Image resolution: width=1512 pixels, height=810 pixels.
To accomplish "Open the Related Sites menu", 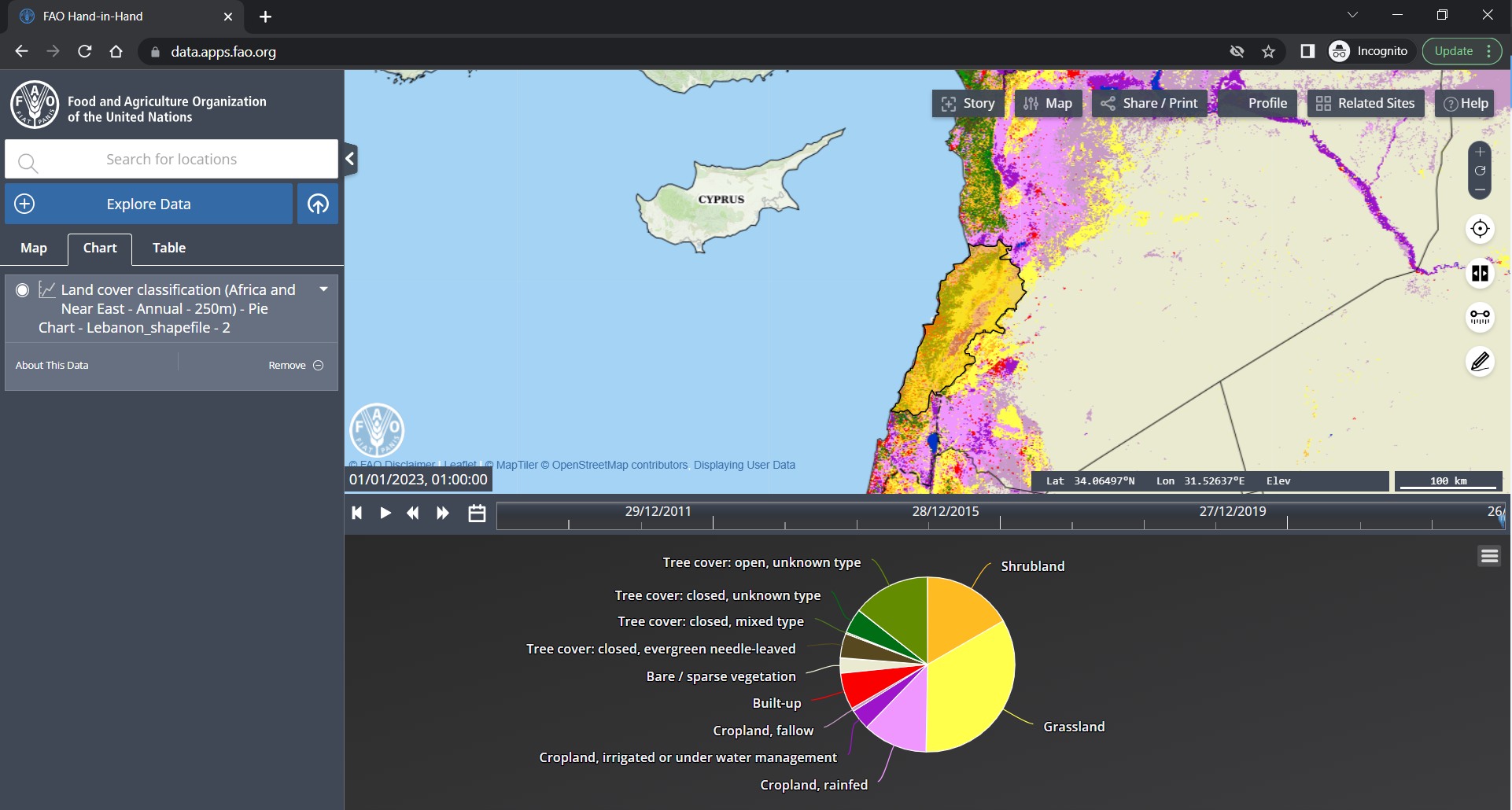I will click(1366, 104).
